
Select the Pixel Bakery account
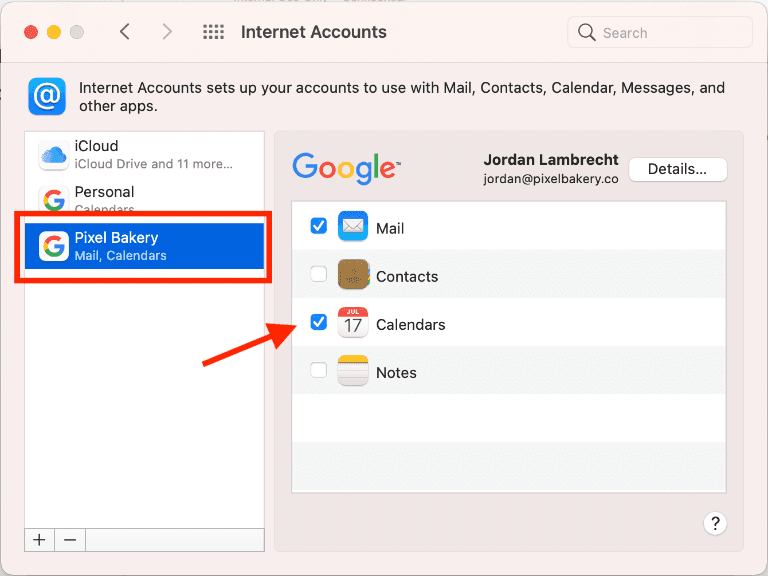pos(144,246)
